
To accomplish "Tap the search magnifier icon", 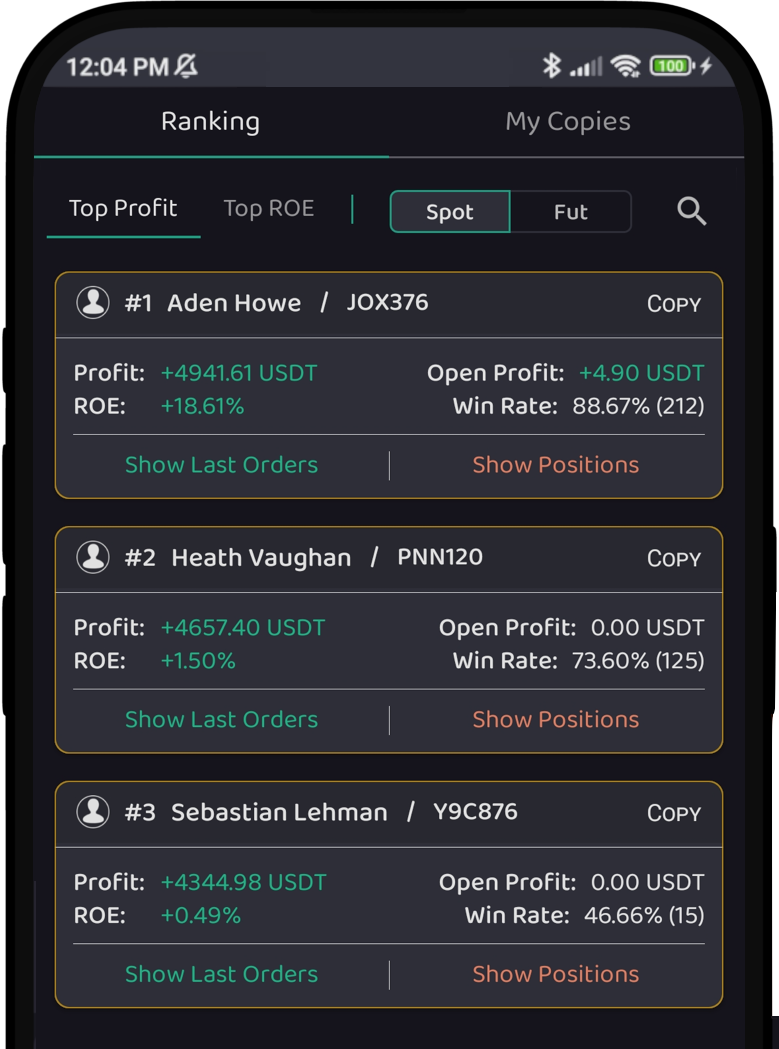I will pos(691,211).
